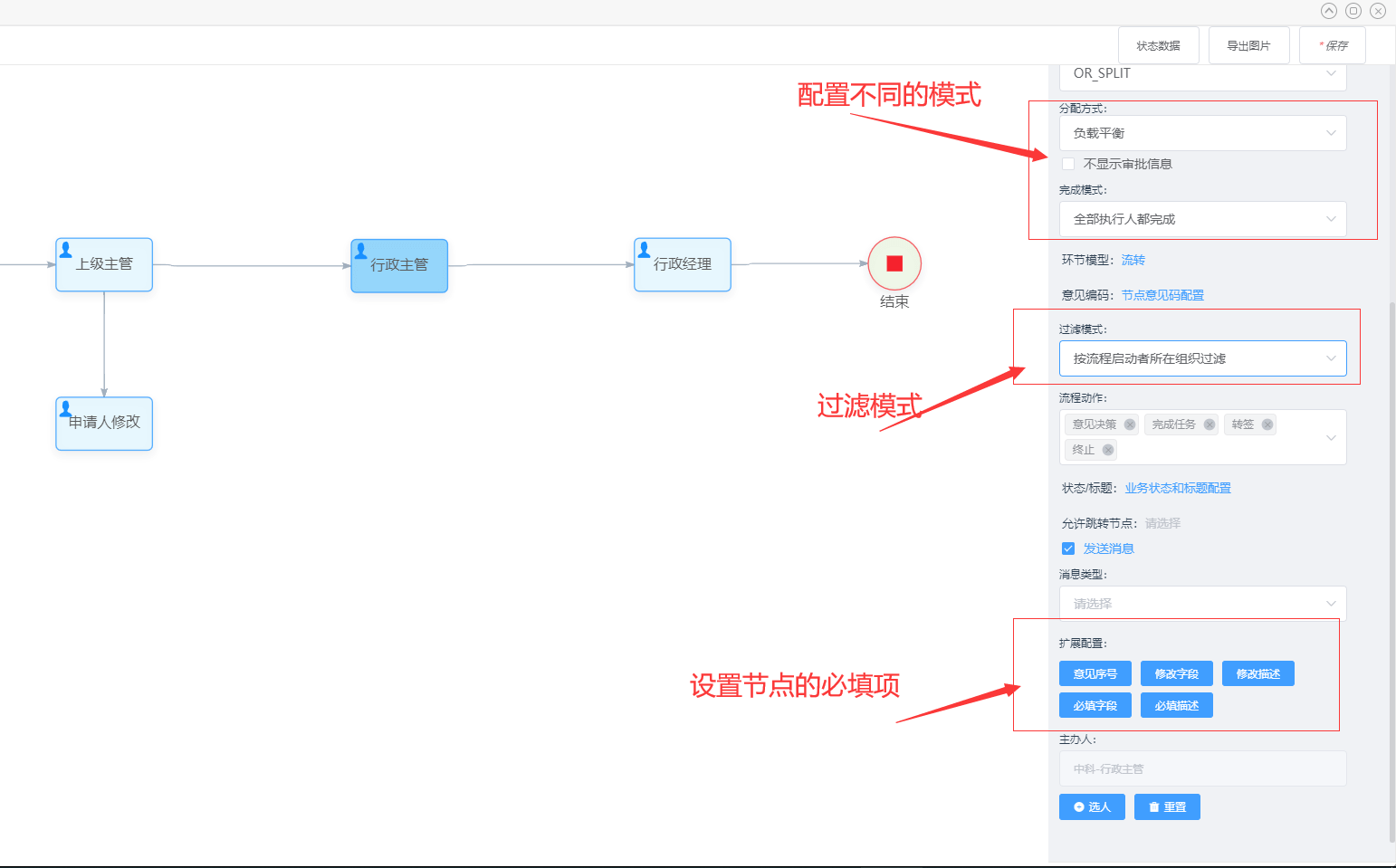Viewport: 1396px width, 868px height.
Task: Select the 申请人修改 workflow node
Action: point(104,423)
